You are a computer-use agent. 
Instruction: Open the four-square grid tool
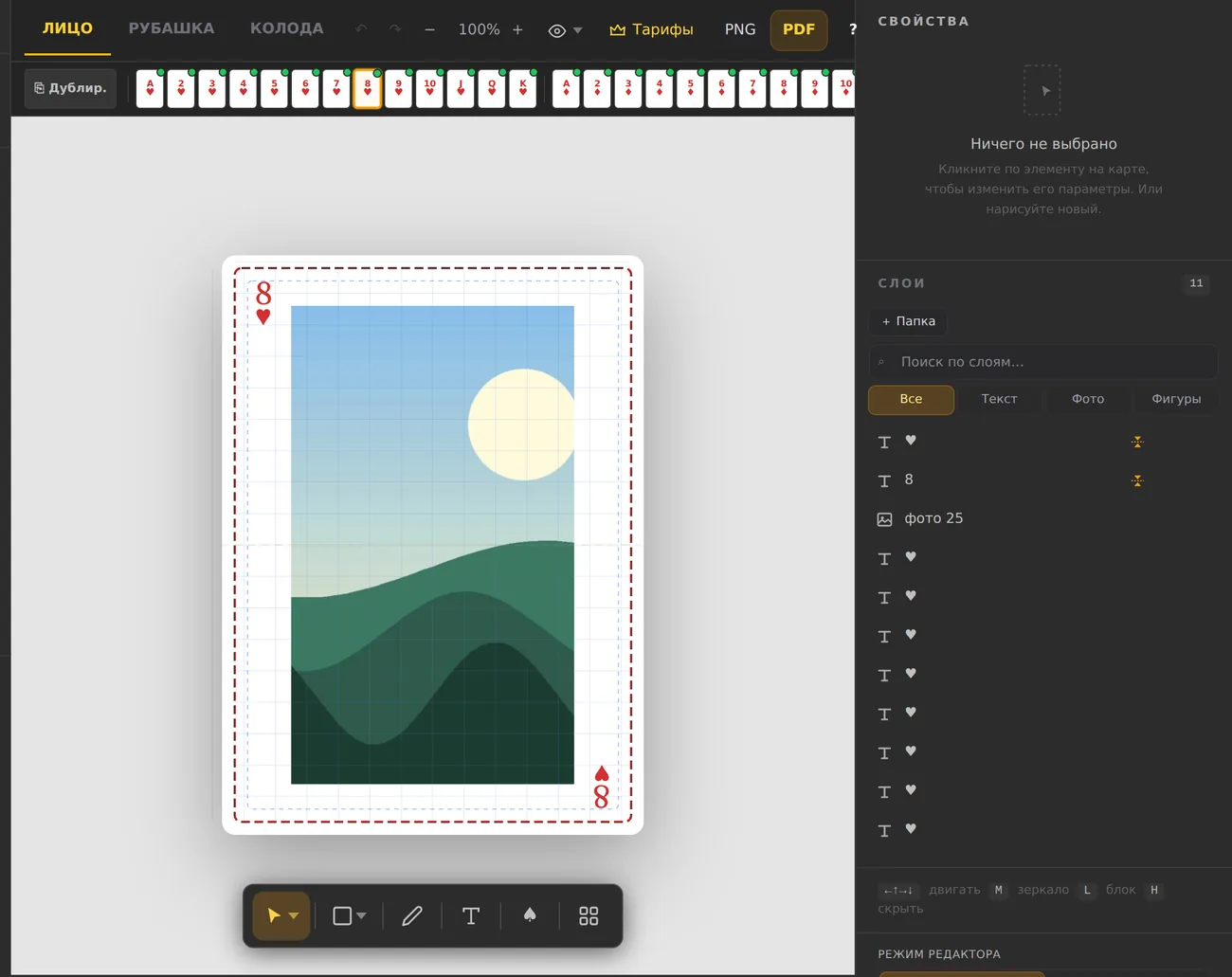coord(589,915)
